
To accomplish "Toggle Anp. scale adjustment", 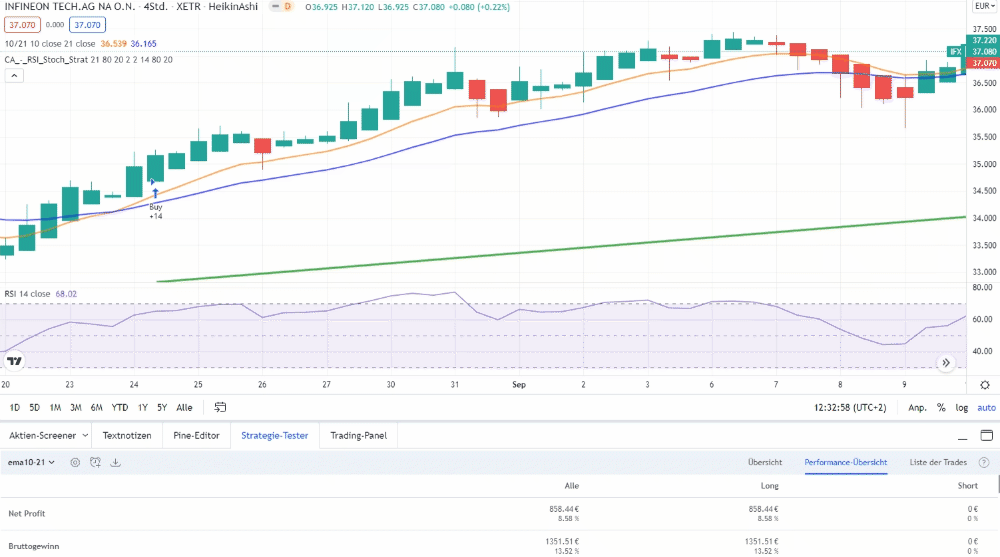I will pyautogui.click(x=917, y=408).
